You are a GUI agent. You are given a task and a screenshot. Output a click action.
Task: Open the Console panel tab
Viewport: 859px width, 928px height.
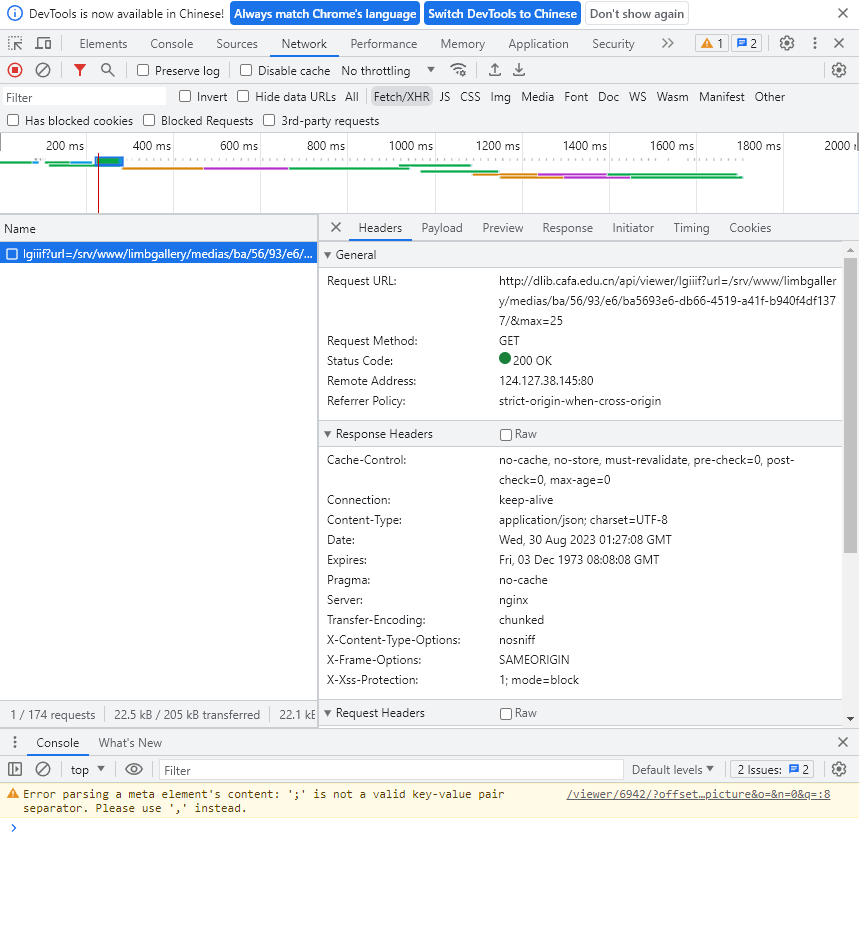tap(171, 44)
